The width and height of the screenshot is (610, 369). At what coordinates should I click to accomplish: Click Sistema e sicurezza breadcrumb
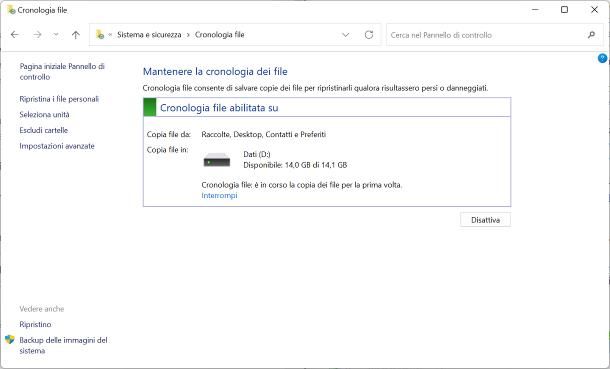[149, 35]
